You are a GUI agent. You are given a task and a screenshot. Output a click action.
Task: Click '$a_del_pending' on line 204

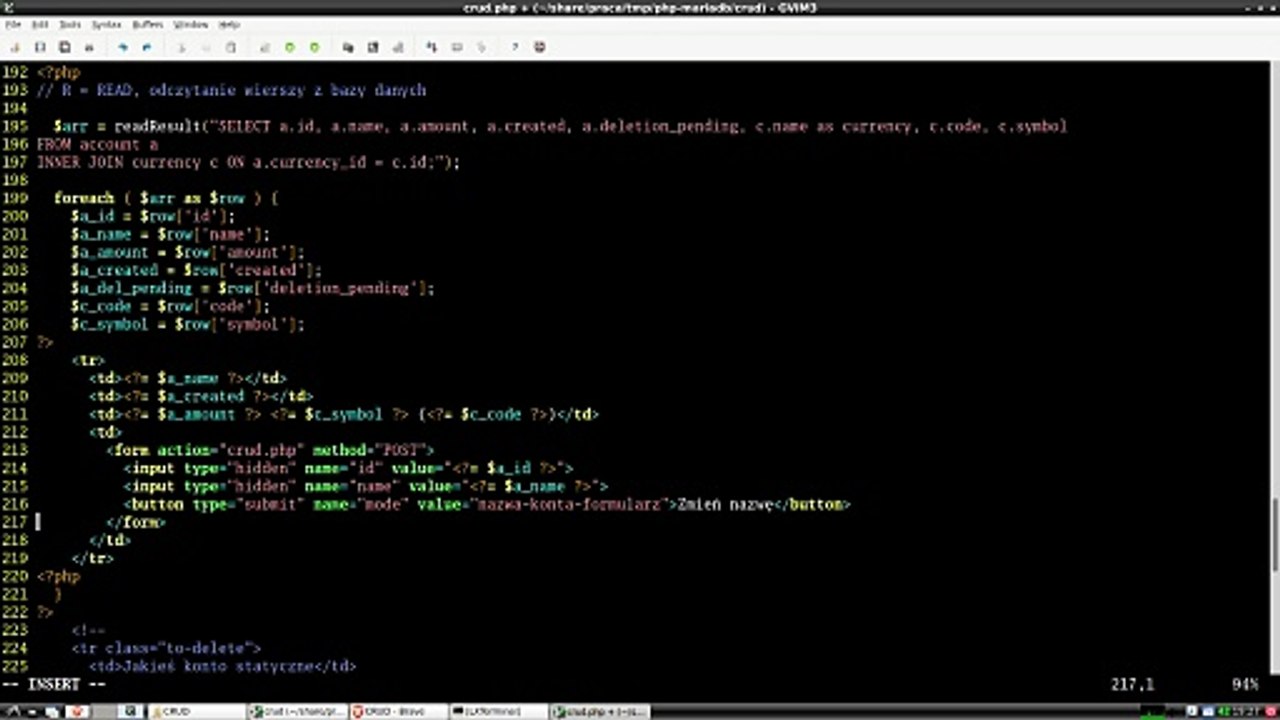pyautogui.click(x=132, y=288)
